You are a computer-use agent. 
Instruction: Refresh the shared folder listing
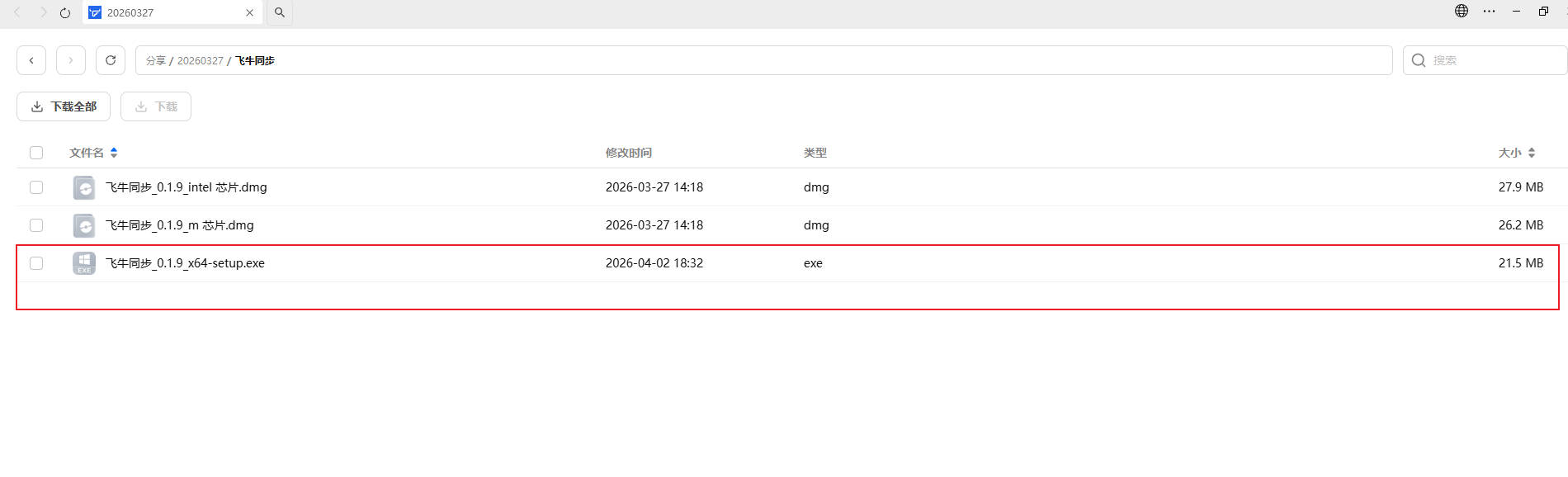111,60
